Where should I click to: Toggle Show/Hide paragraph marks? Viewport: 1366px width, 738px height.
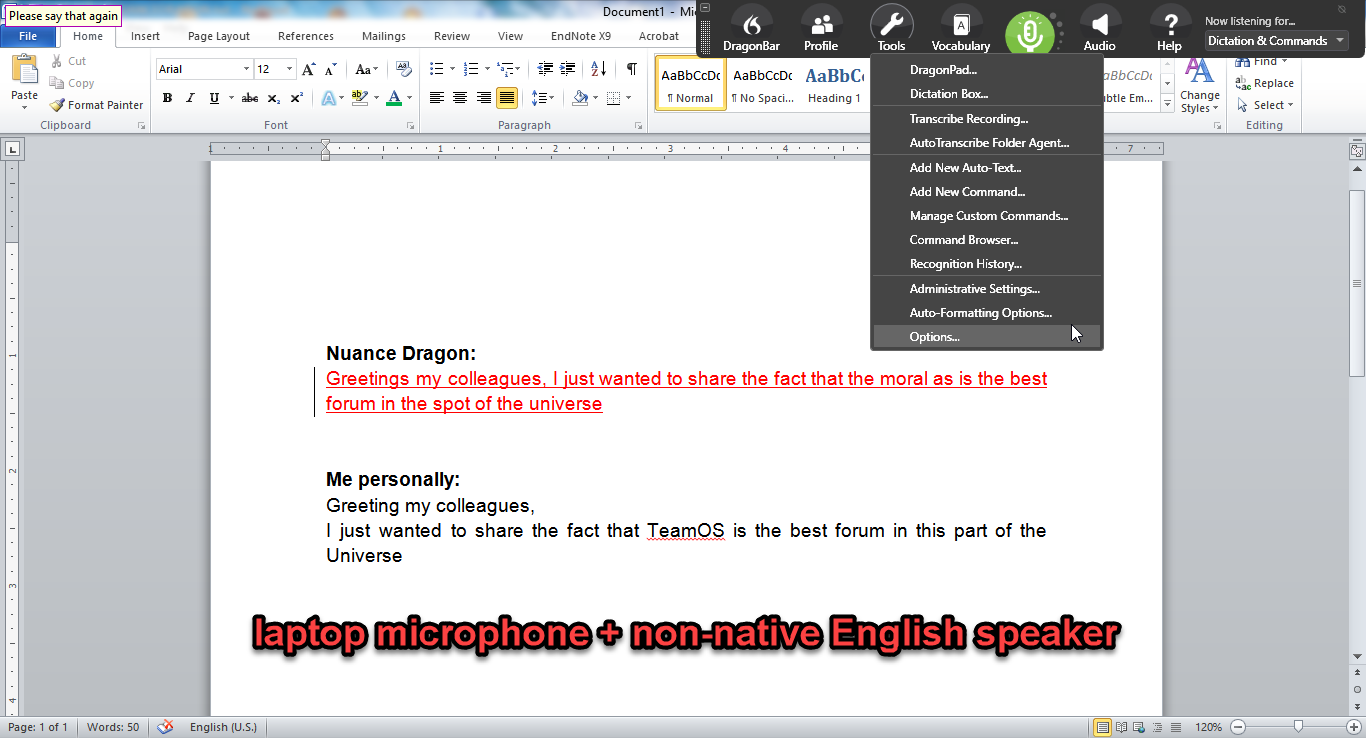[631, 69]
